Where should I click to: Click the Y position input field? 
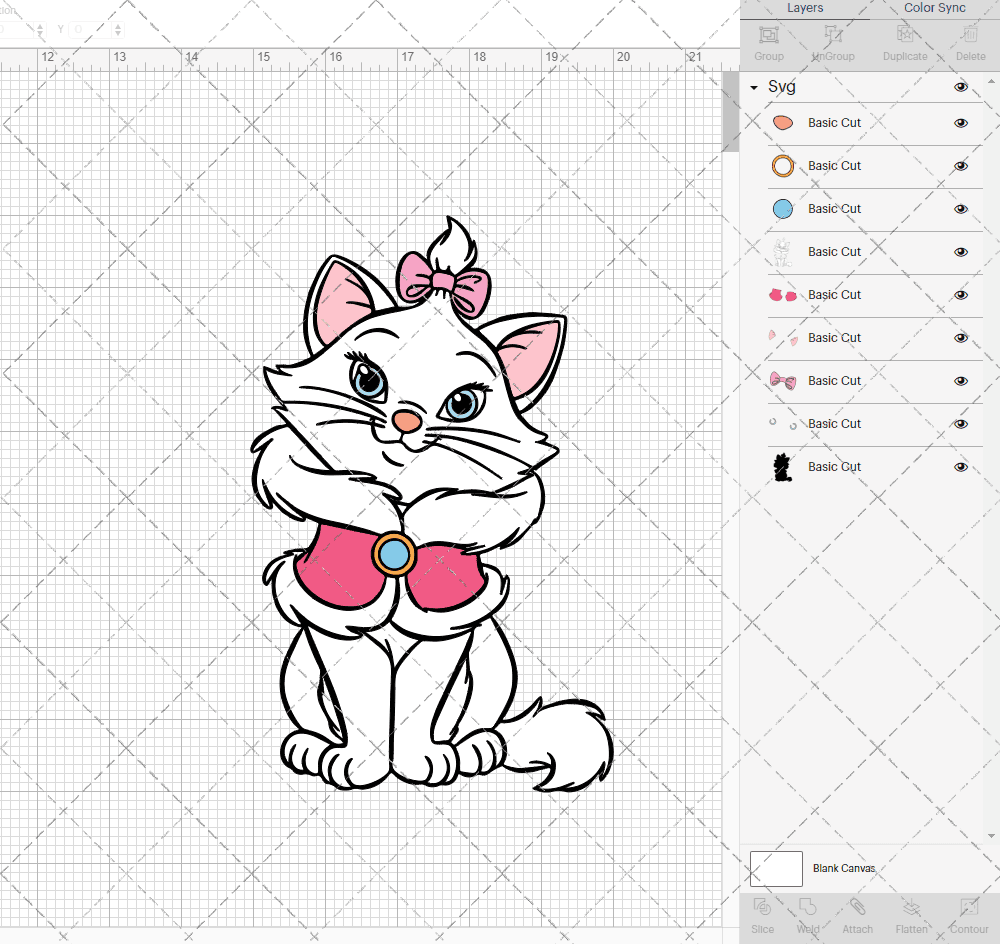(x=91, y=29)
